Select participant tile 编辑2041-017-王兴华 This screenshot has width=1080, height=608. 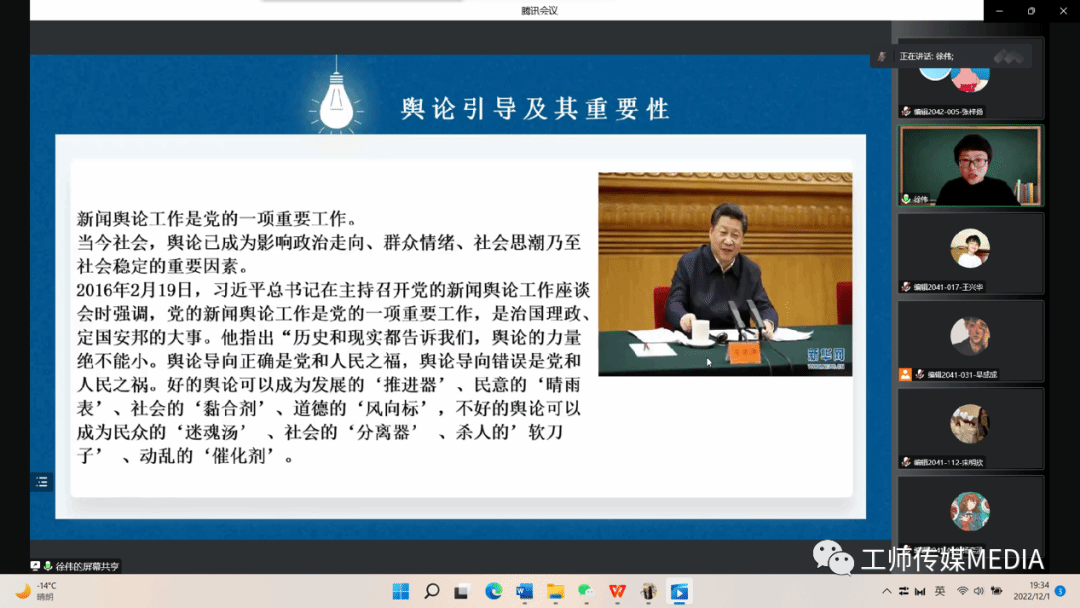[x=969, y=253]
